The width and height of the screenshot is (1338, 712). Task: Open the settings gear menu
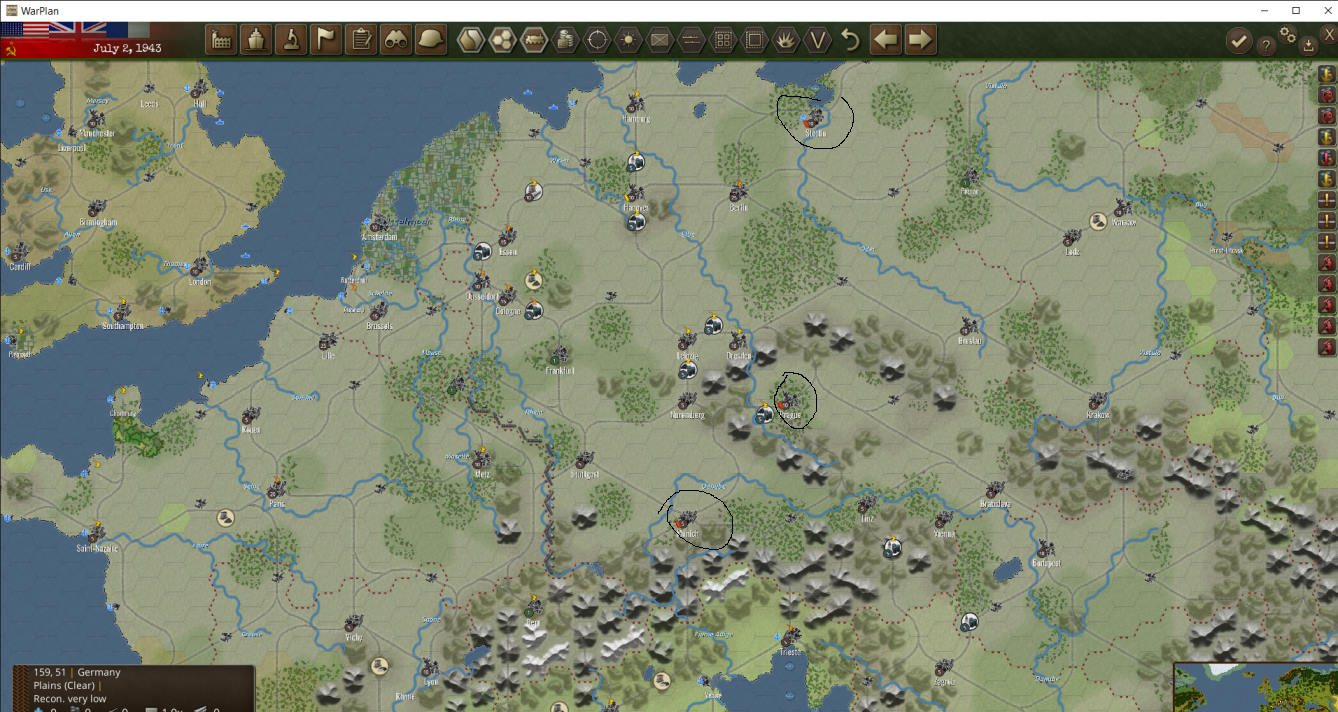(1288, 37)
